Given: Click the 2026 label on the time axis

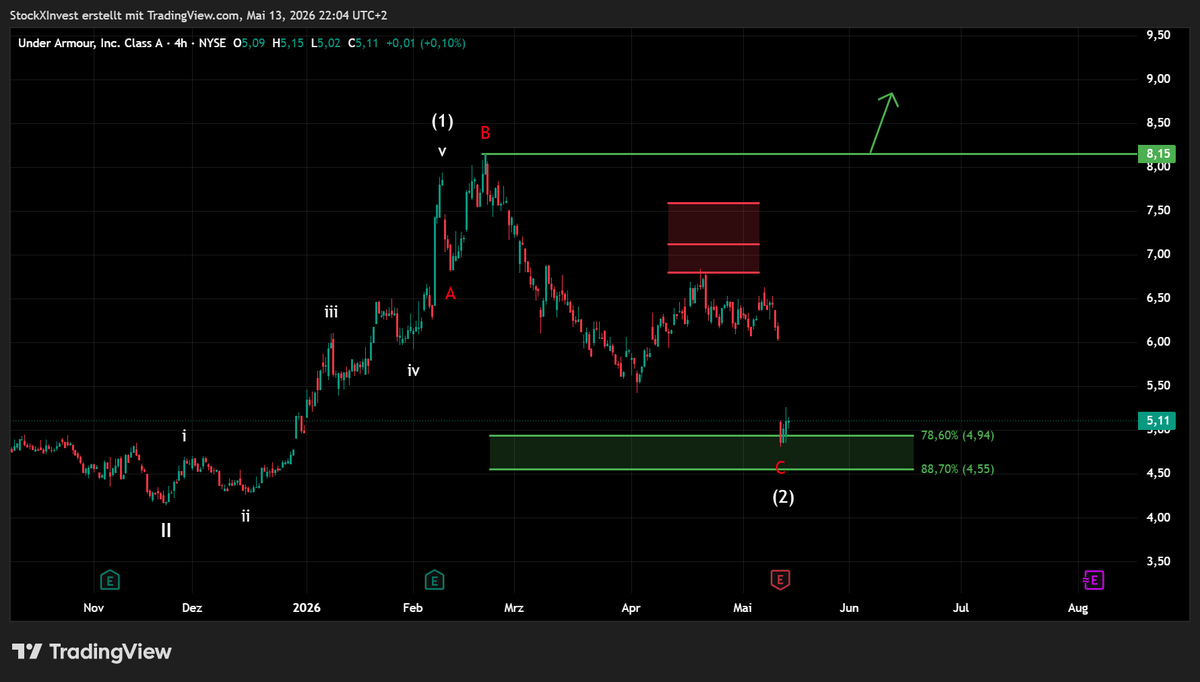Looking at the screenshot, I should (x=306, y=607).
